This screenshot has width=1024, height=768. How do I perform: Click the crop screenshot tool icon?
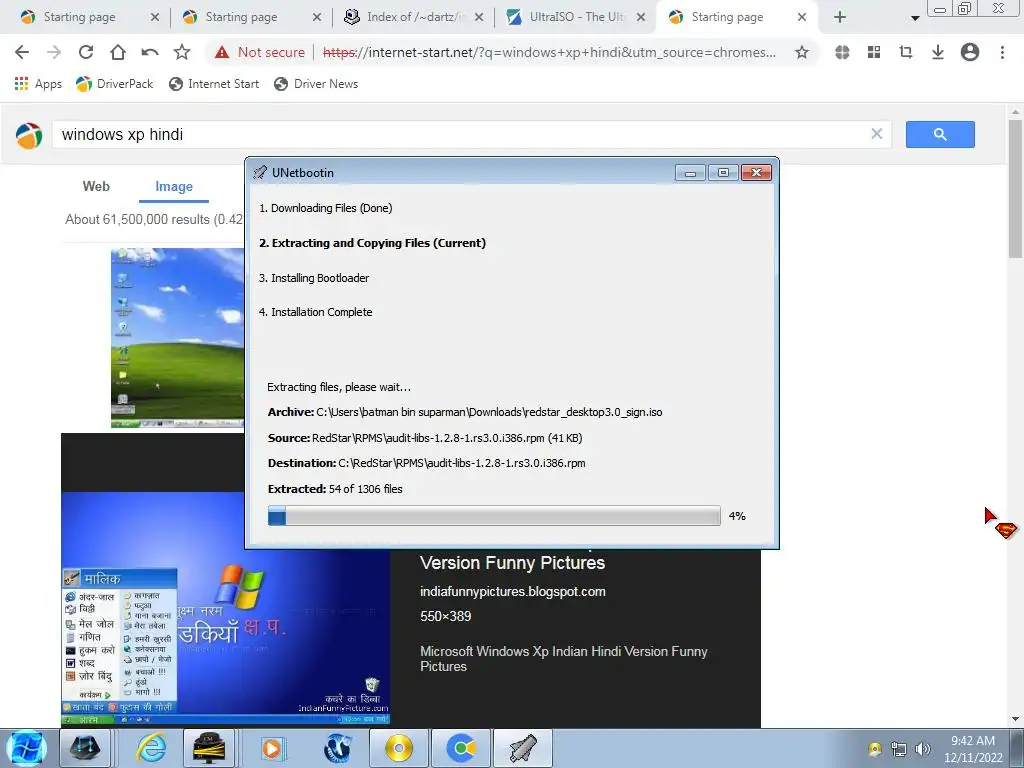[x=906, y=52]
